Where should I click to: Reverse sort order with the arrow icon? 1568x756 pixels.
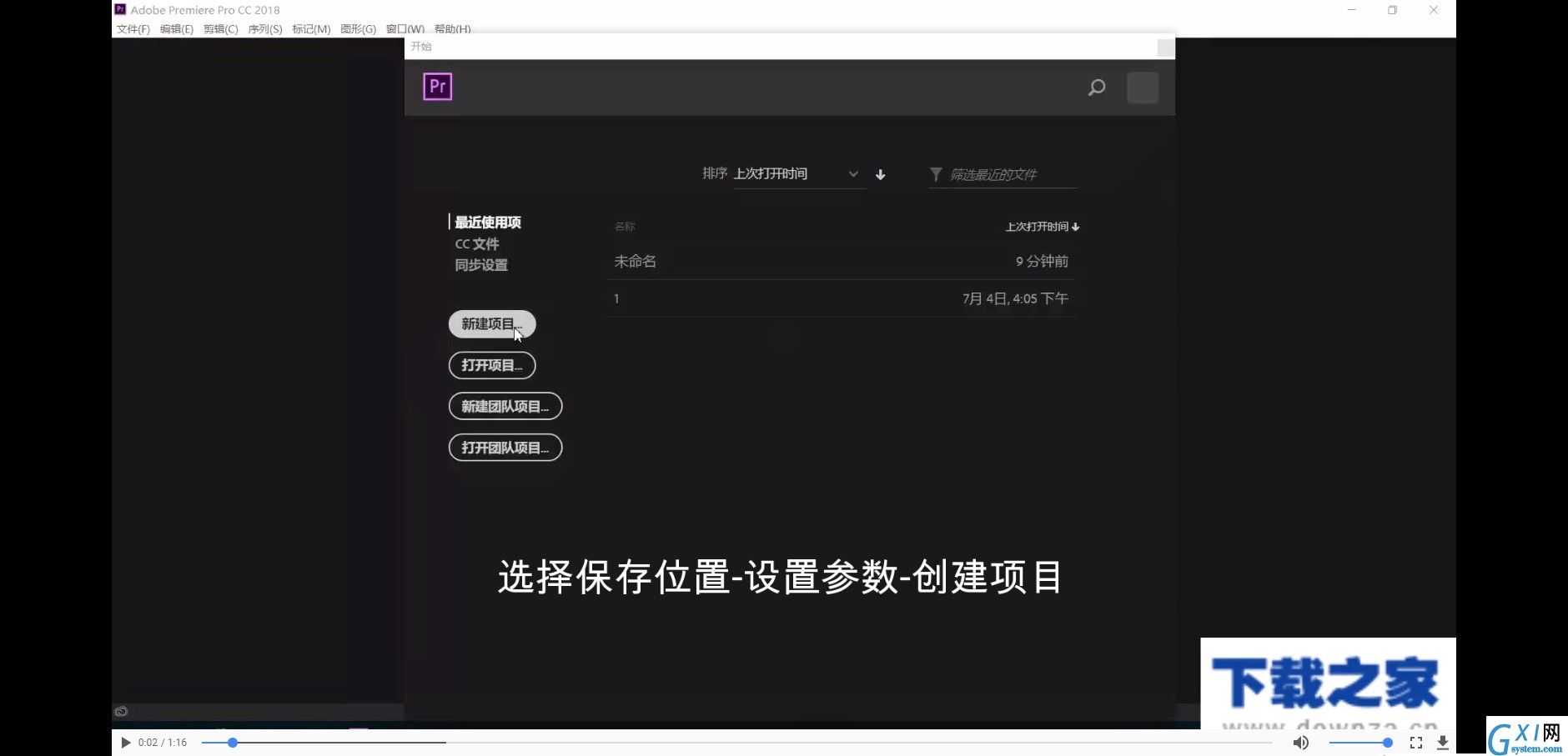880,174
